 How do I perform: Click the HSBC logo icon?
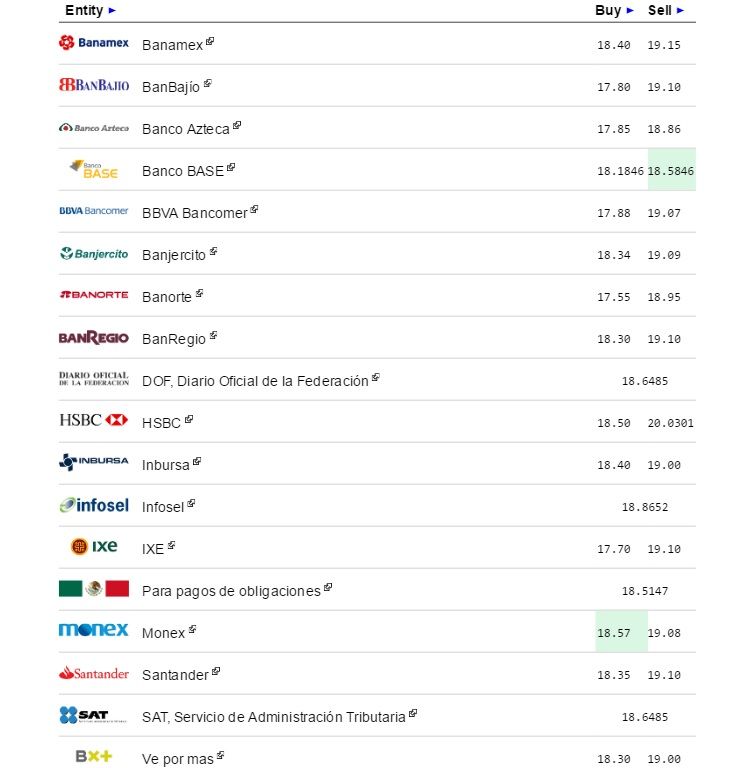[x=93, y=420]
